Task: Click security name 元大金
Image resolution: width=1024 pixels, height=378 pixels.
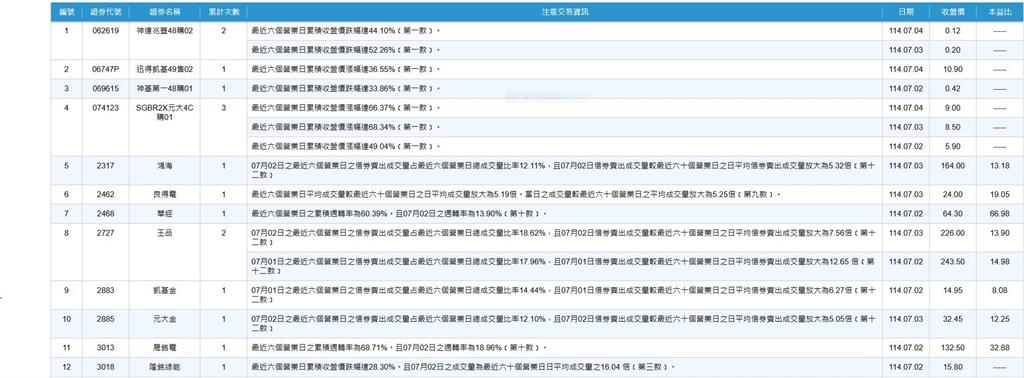Action: (164, 319)
